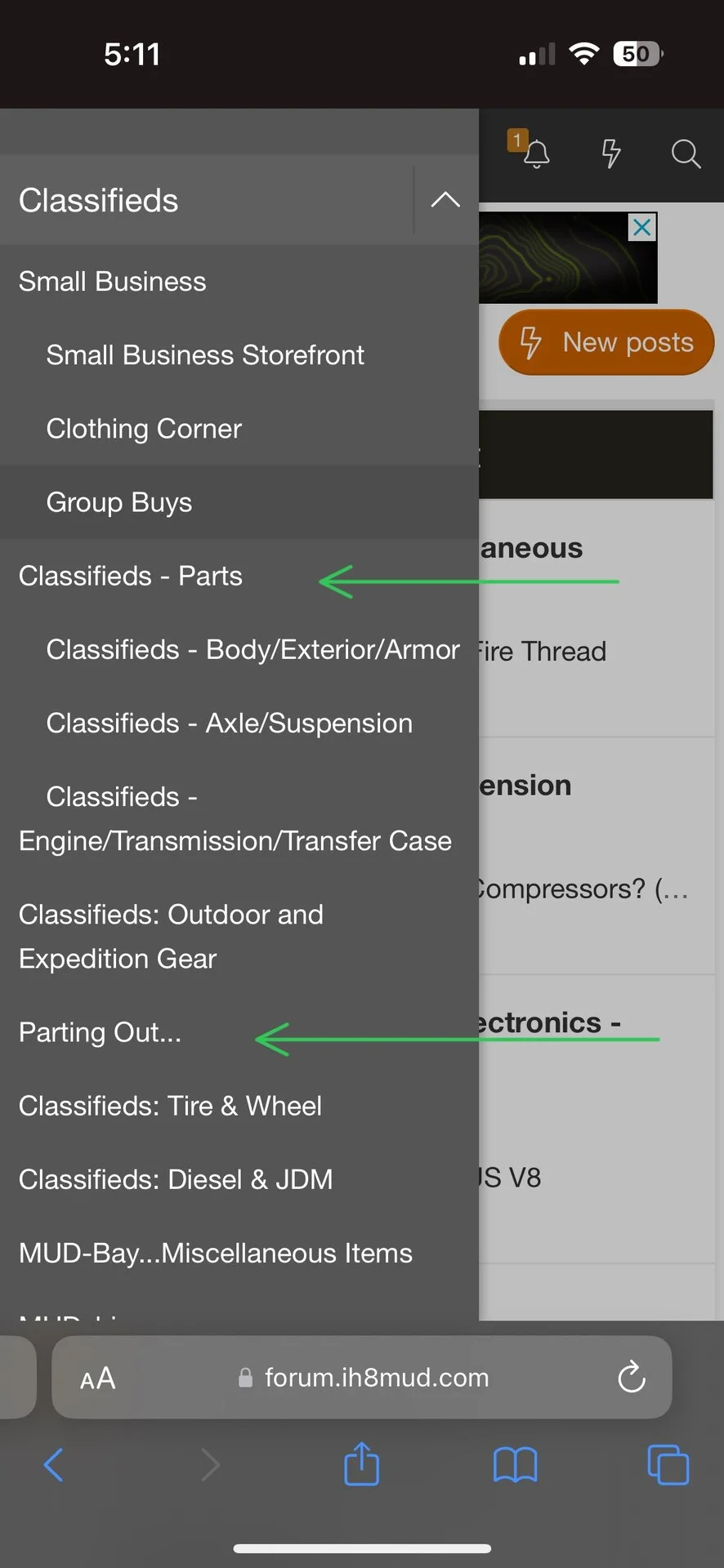The width and height of the screenshot is (724, 1568).
Task: Open the Group Buys forum link
Action: point(119,502)
